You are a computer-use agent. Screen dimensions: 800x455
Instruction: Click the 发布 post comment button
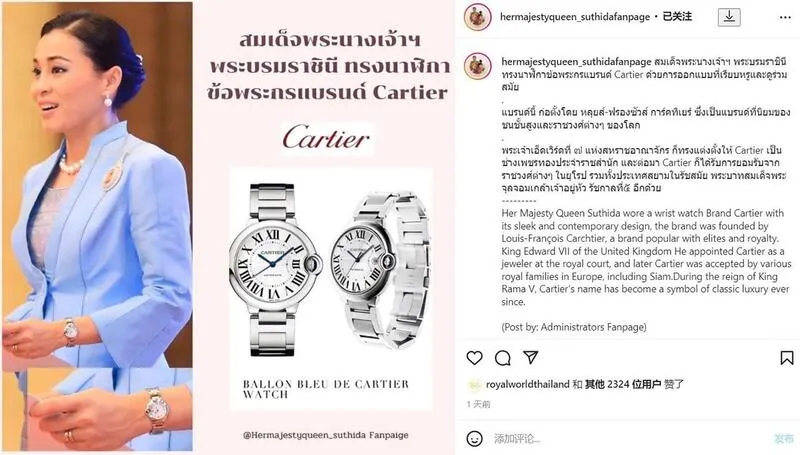click(784, 438)
